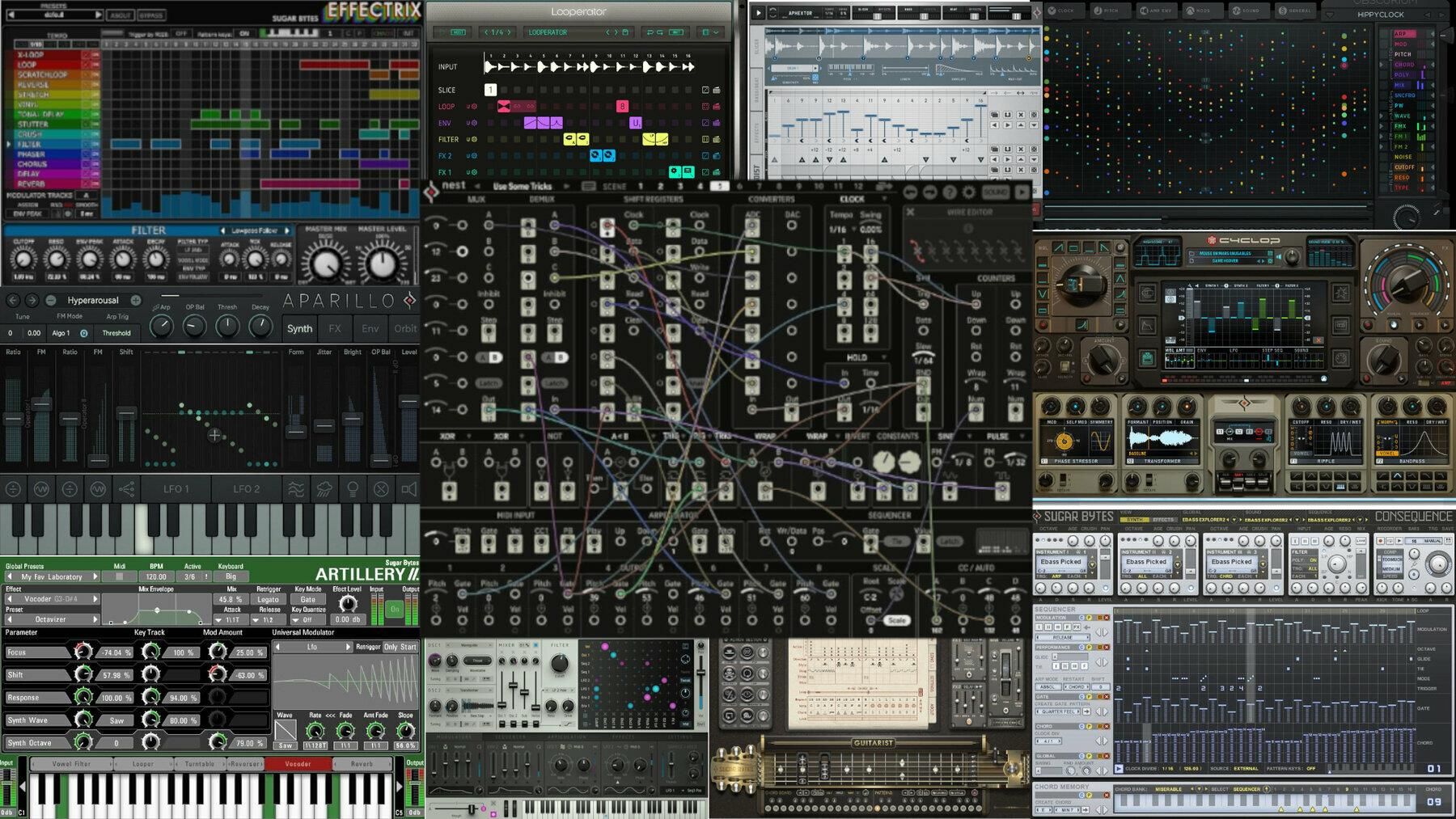Click the minus icon beside Hyperarousal preset
This screenshot has width=1456, height=819.
pos(50,300)
